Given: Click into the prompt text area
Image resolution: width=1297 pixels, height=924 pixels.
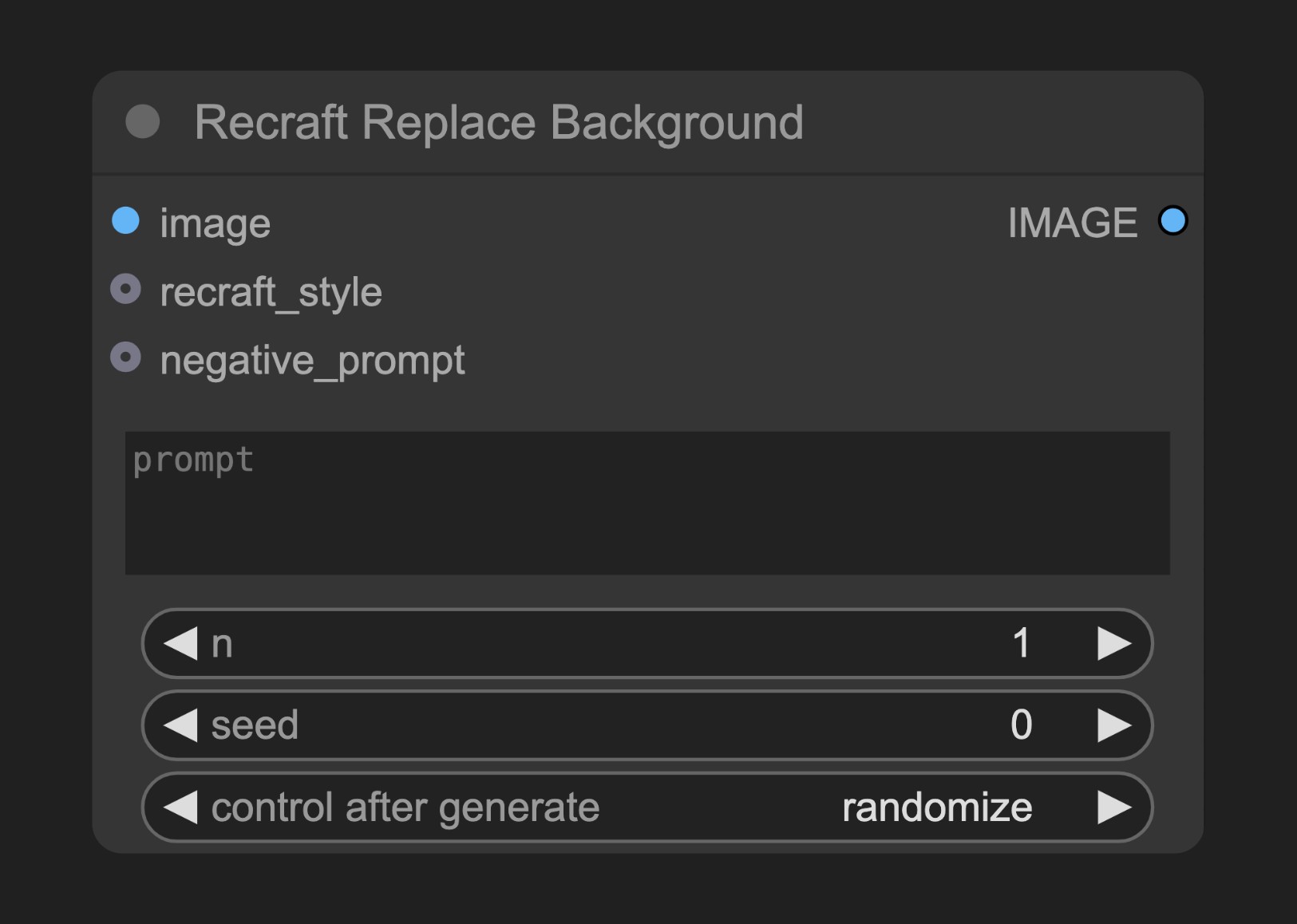Looking at the screenshot, I should [x=647, y=503].
